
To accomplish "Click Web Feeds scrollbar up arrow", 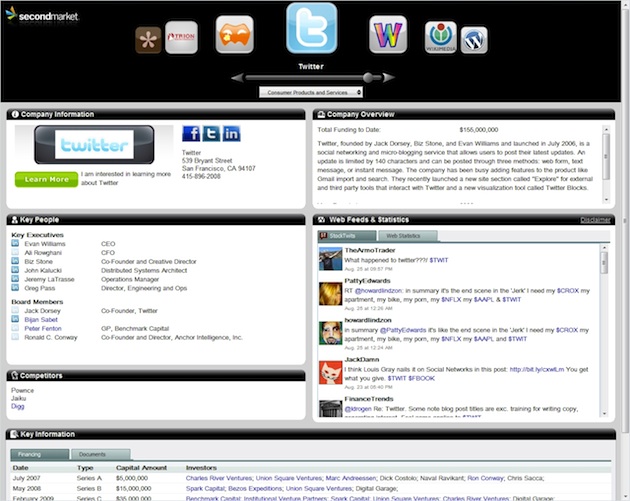I will (x=604, y=248).
